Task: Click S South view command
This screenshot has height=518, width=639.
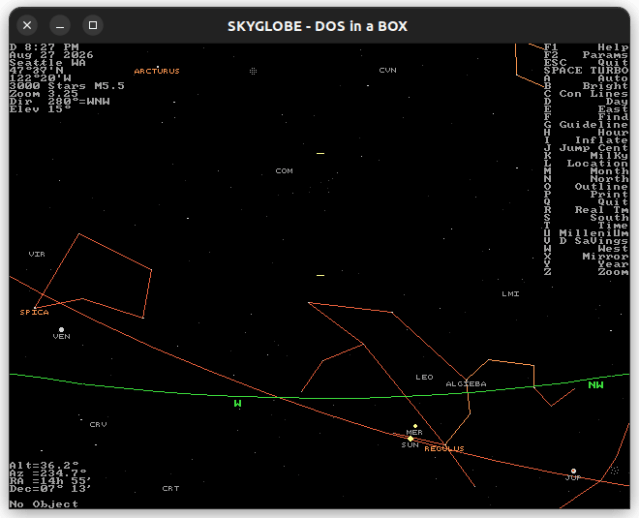Action: (x=586, y=218)
